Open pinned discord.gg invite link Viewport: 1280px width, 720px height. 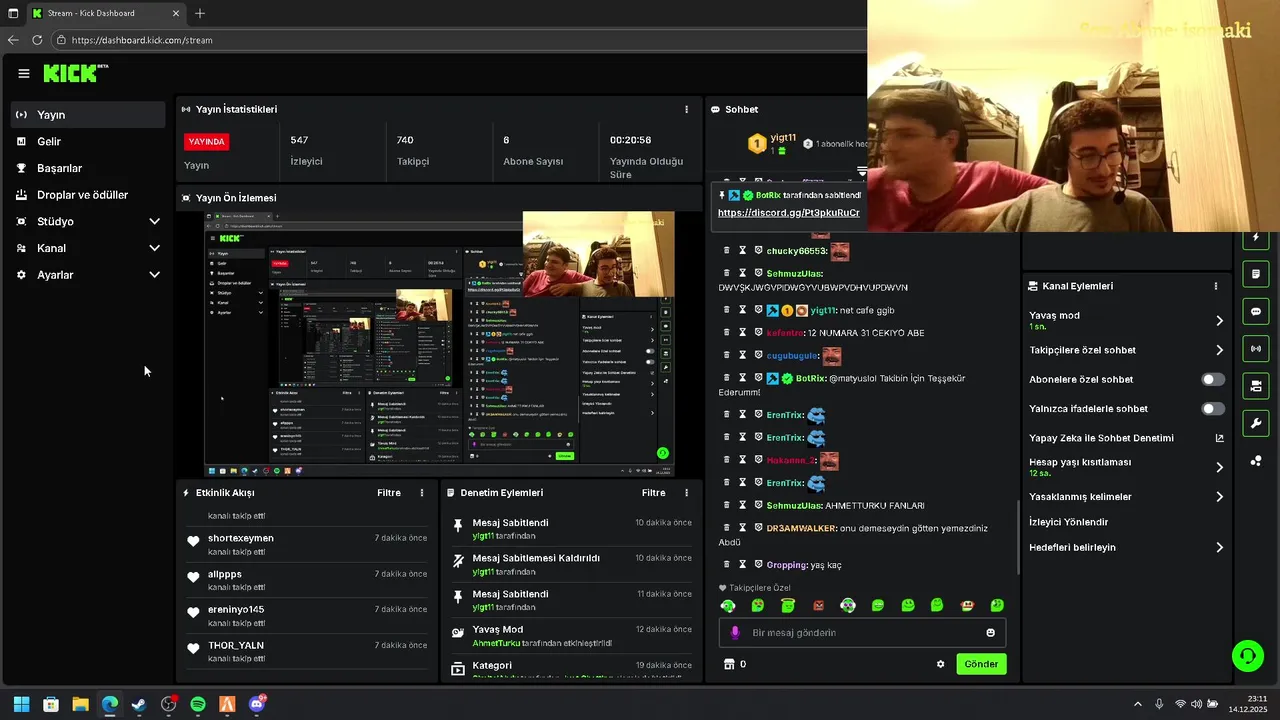(789, 213)
